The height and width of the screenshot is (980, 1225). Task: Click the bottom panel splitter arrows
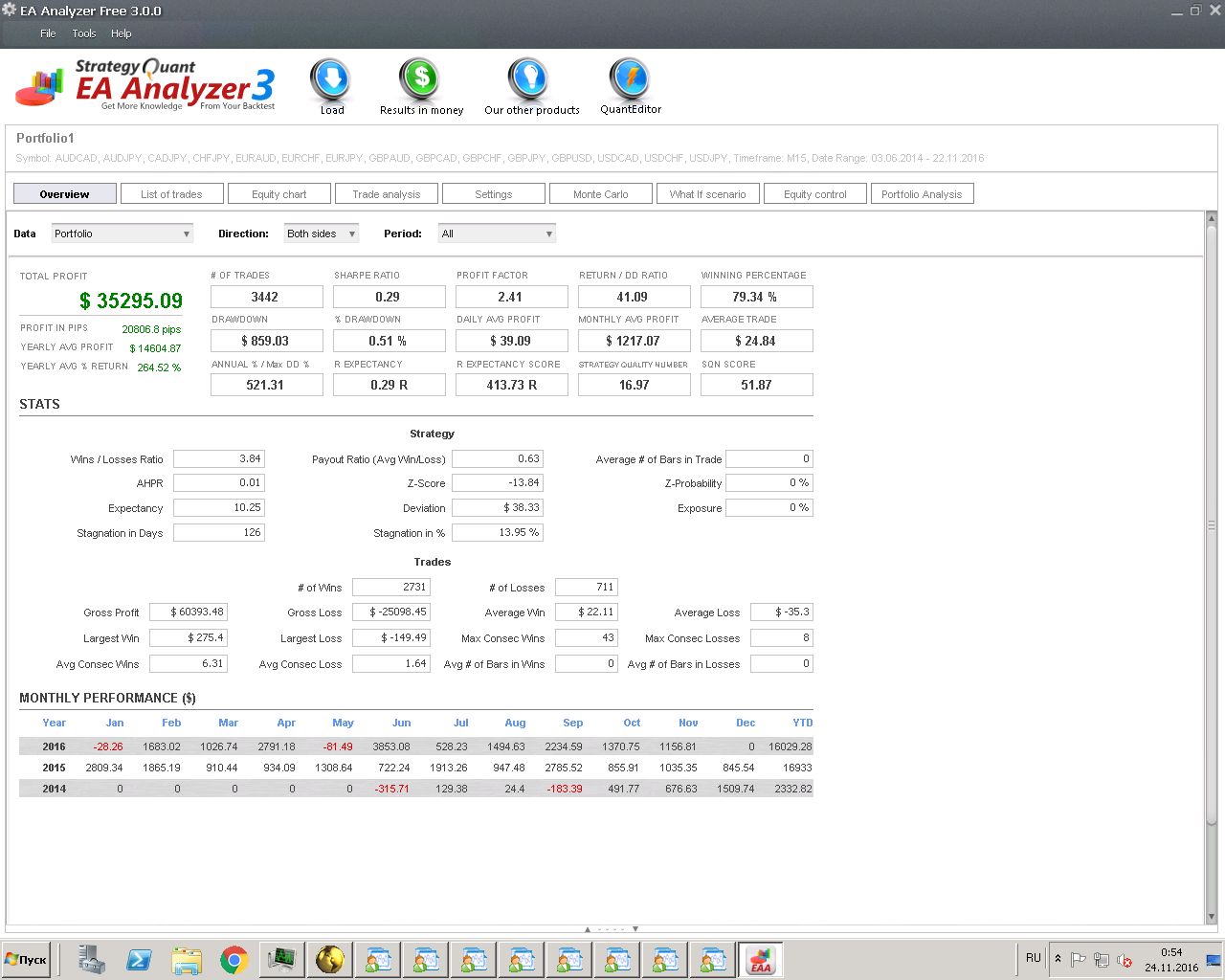(x=612, y=929)
